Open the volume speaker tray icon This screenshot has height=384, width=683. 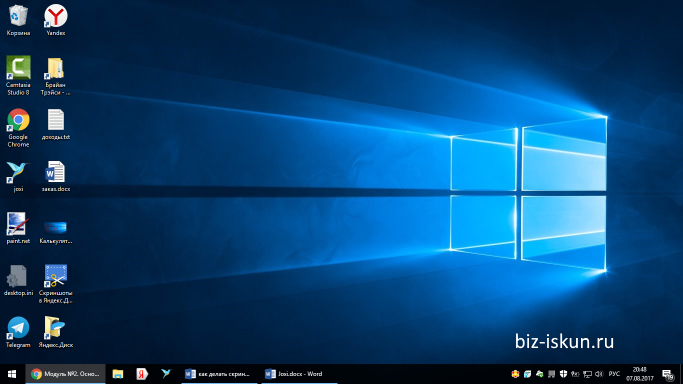[599, 374]
